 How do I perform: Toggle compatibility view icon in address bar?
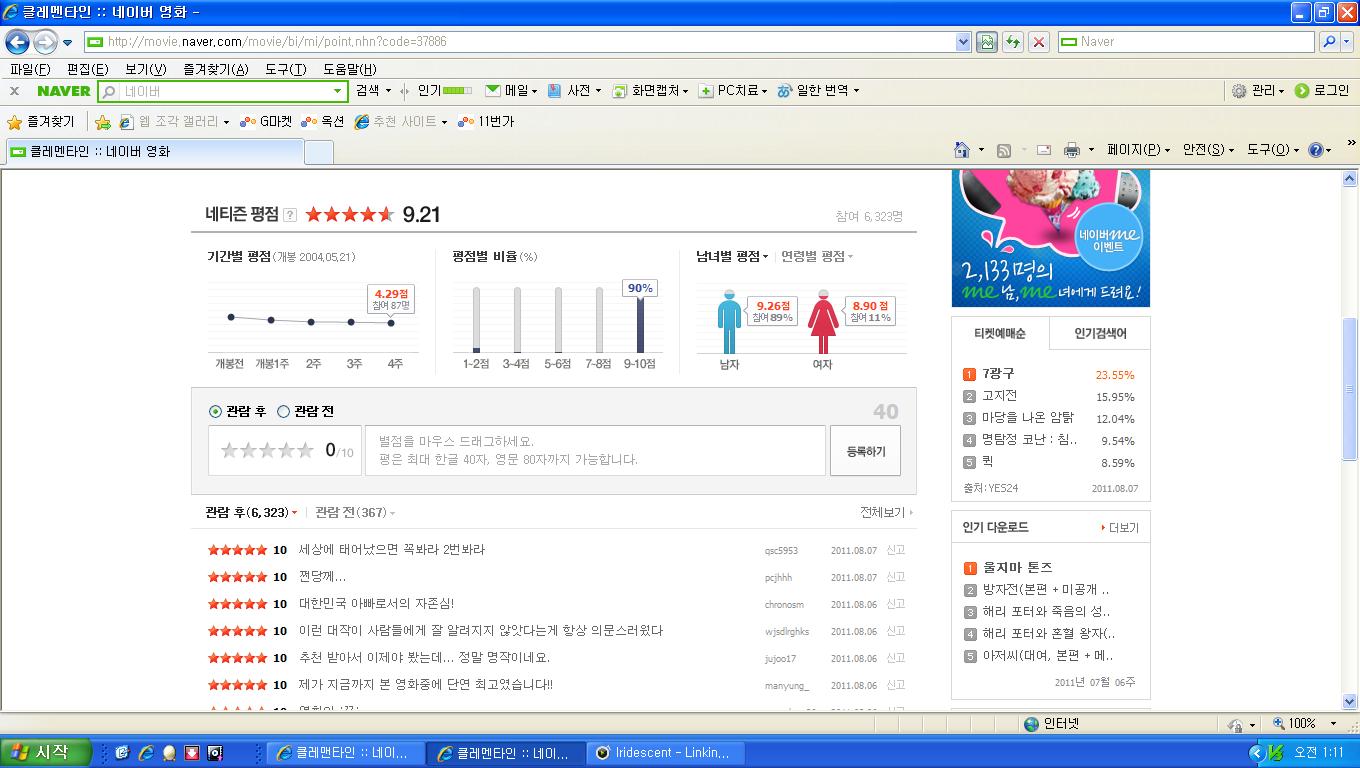click(987, 42)
